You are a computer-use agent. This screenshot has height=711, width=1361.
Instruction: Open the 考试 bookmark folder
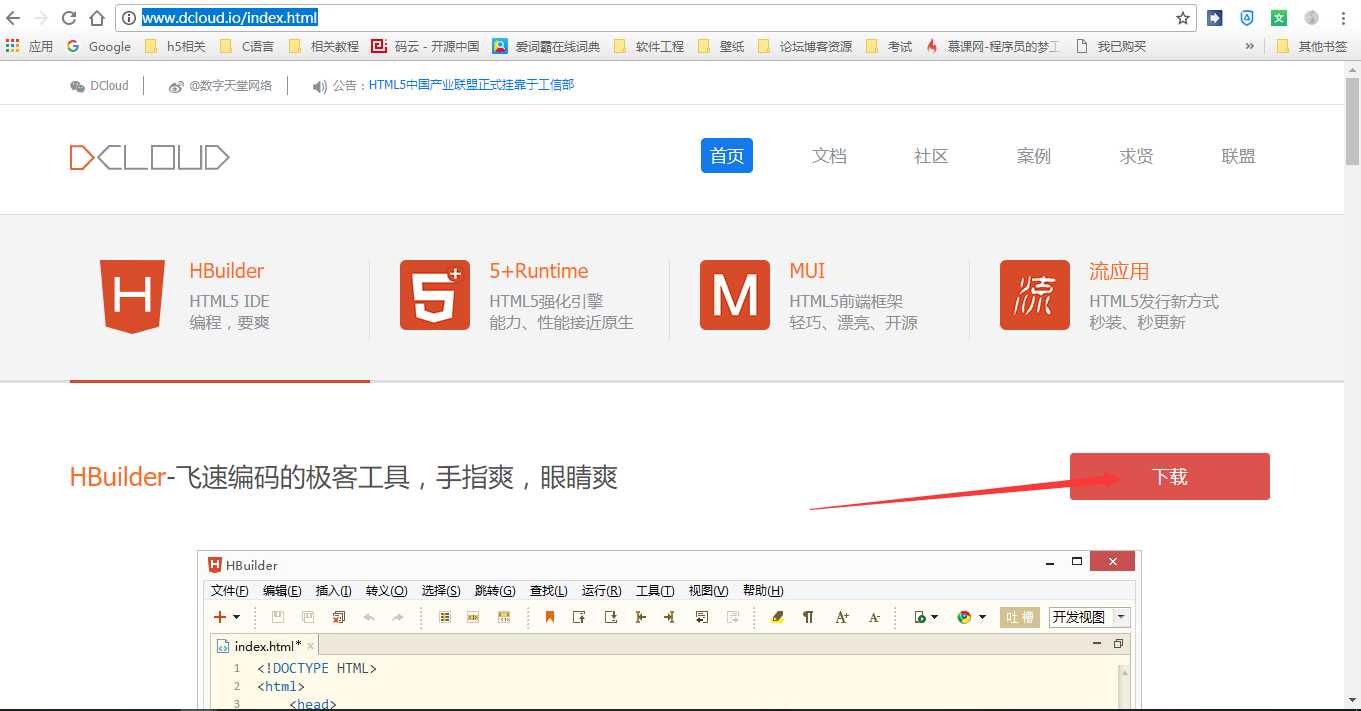point(888,46)
